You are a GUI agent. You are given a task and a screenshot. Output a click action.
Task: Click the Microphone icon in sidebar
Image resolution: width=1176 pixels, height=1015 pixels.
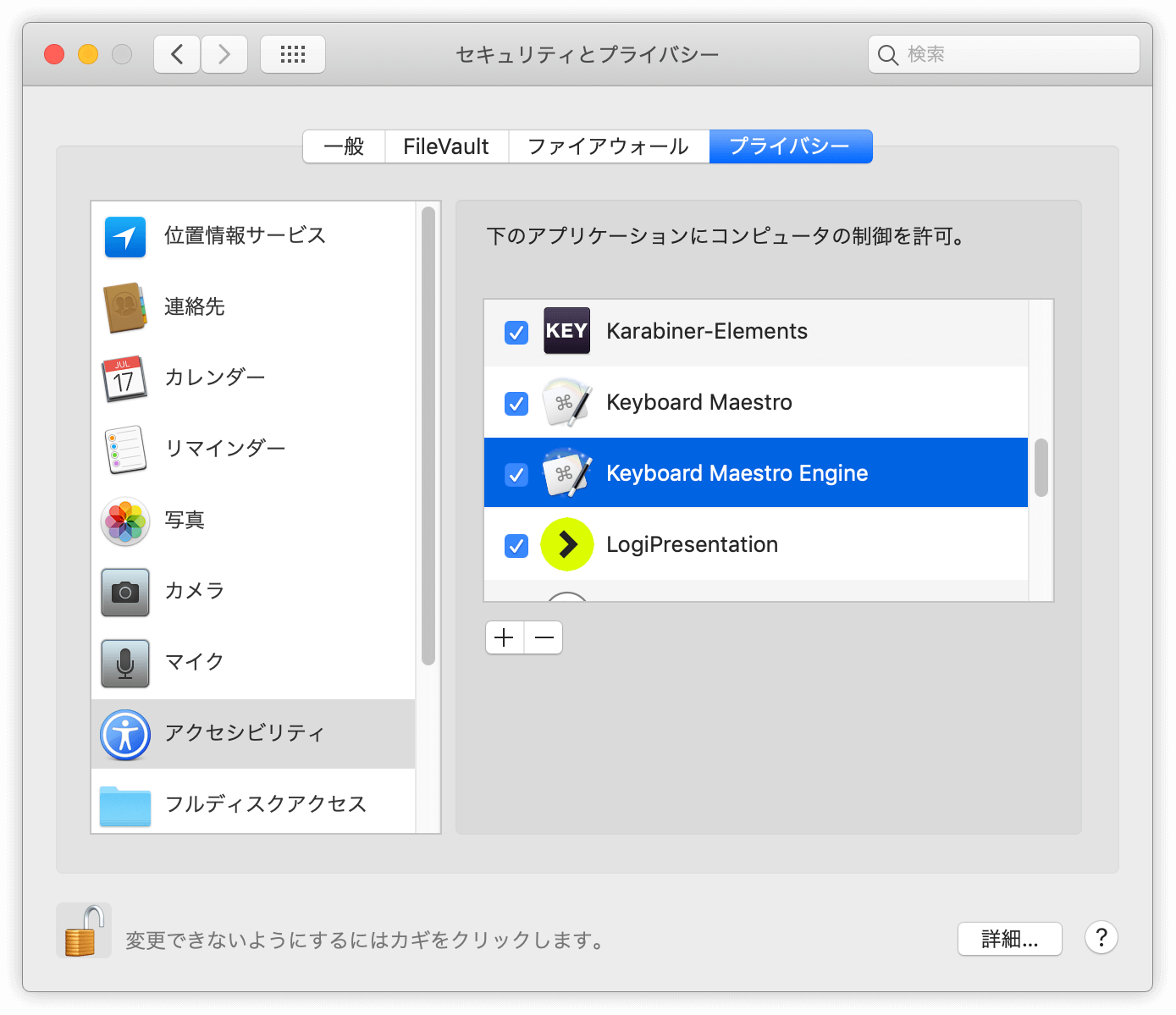pos(125,663)
